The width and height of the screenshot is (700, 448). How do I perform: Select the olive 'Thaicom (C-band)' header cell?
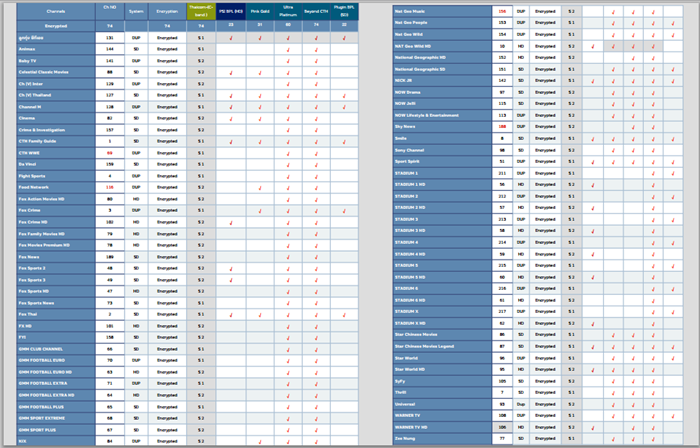pyautogui.click(x=201, y=12)
